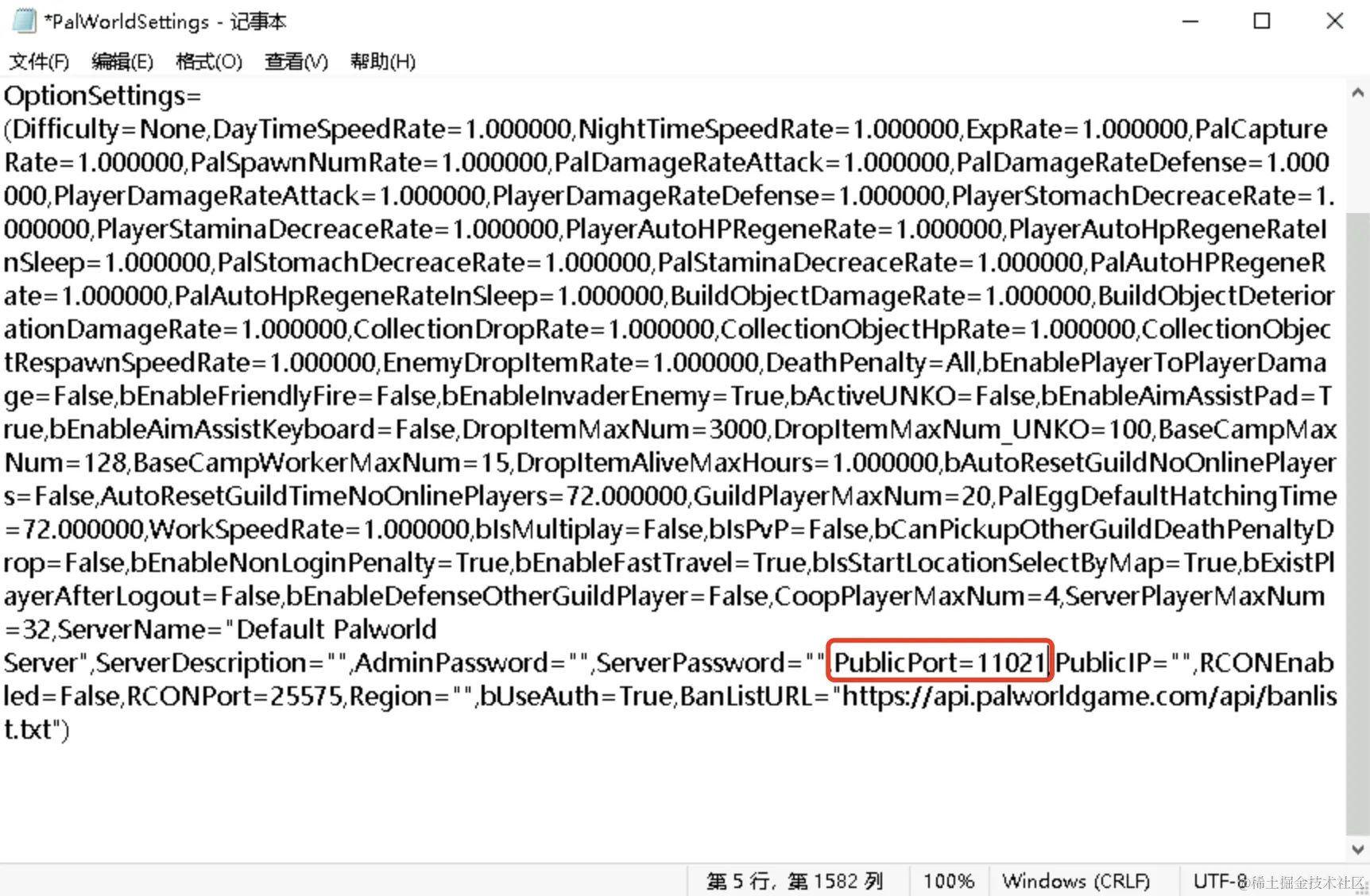The width and height of the screenshot is (1370, 896).
Task: Click the line and column status indicator
Action: pyautogui.click(x=795, y=881)
